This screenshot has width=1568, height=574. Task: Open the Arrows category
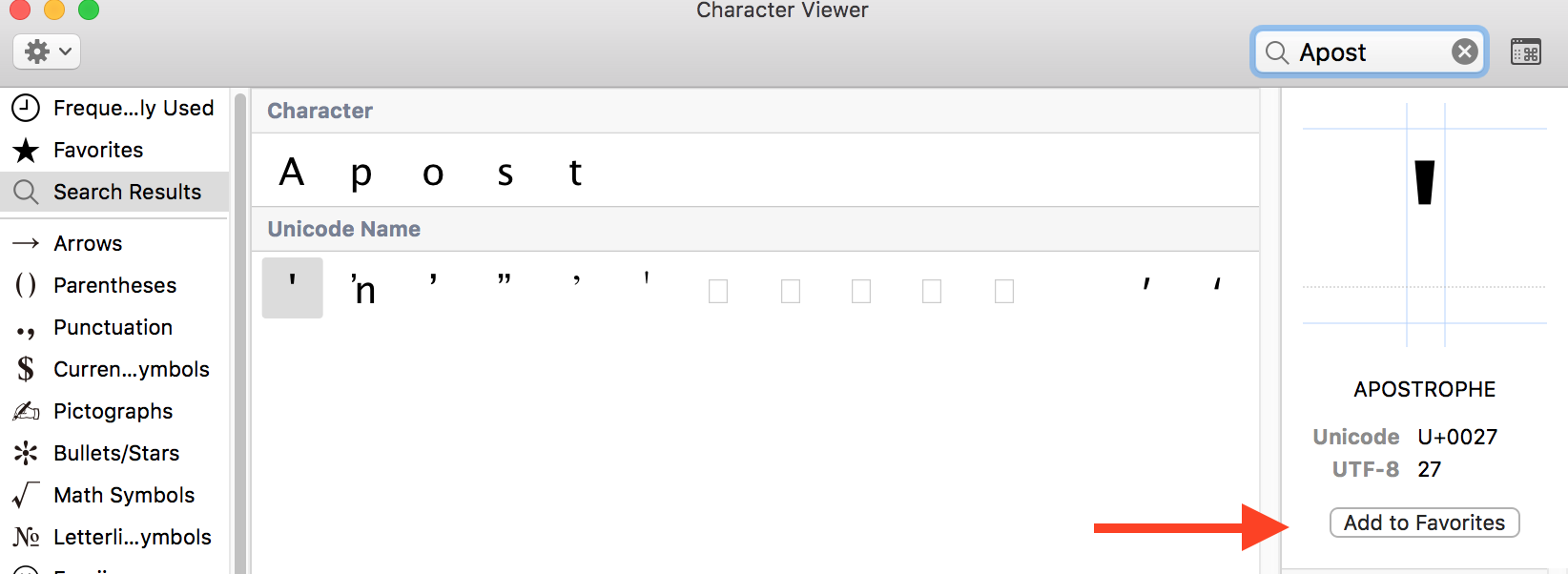tap(88, 243)
